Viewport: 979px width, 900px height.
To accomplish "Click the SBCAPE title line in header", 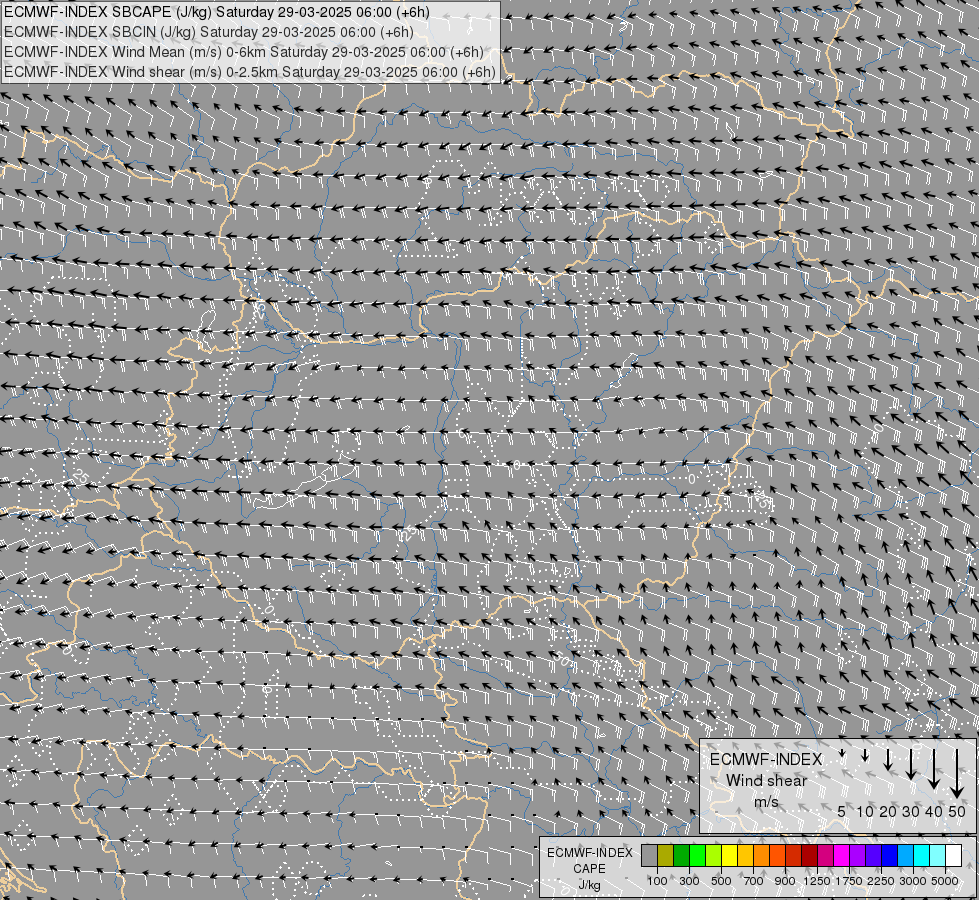I will point(217,12).
